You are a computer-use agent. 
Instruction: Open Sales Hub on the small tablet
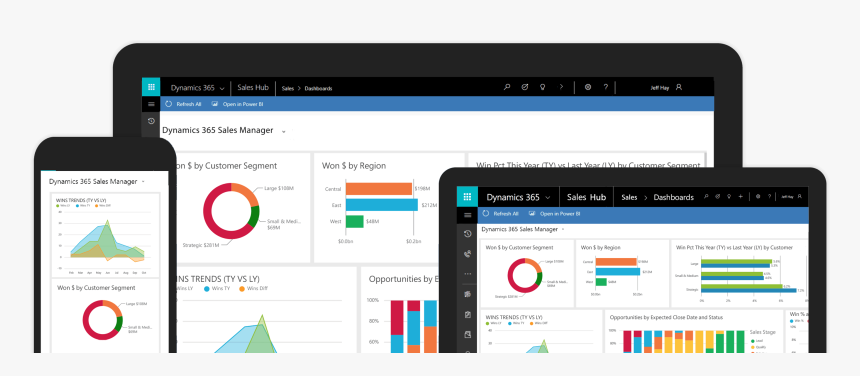click(x=586, y=197)
